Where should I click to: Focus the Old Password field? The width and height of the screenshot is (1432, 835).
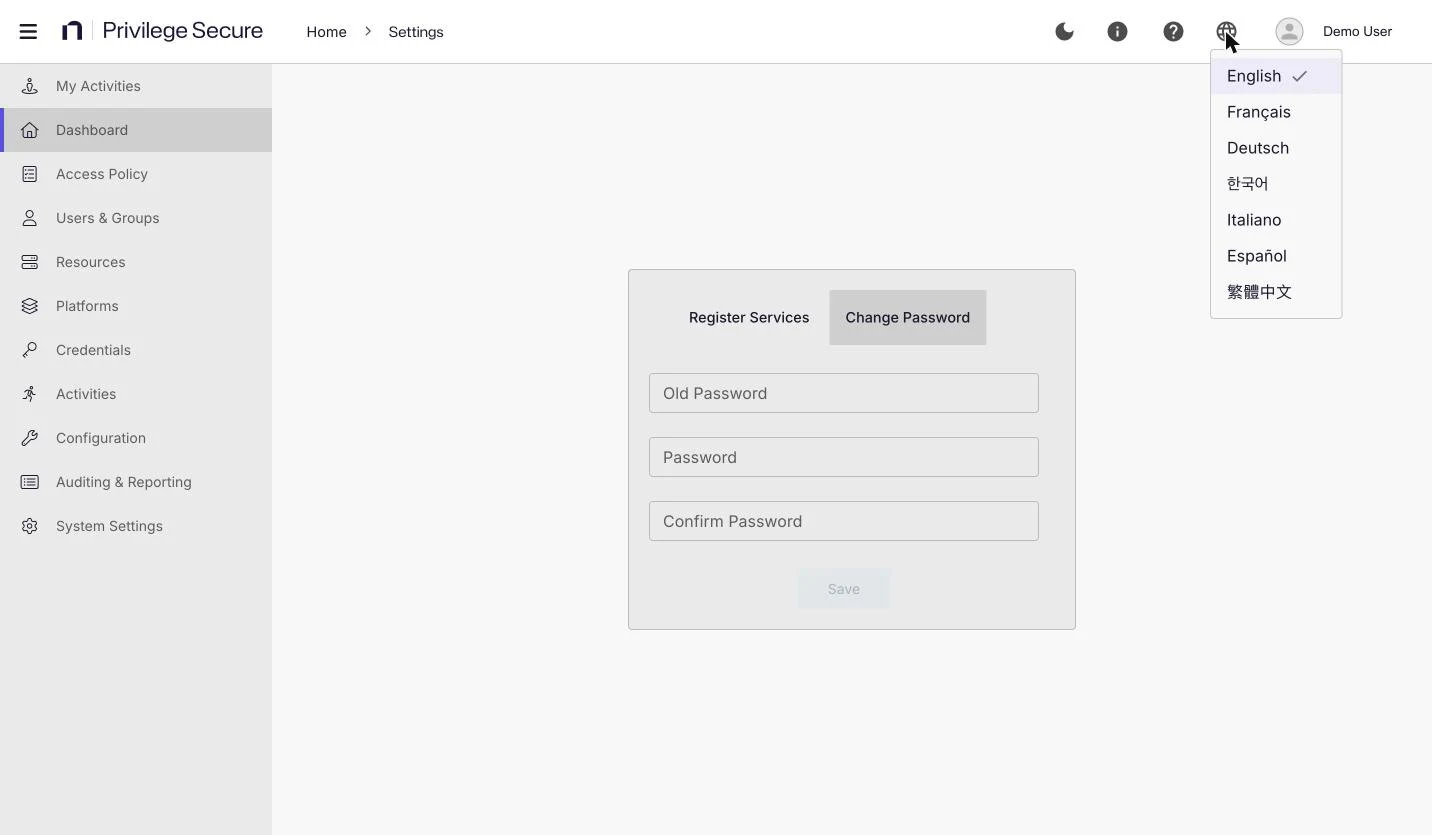click(844, 393)
